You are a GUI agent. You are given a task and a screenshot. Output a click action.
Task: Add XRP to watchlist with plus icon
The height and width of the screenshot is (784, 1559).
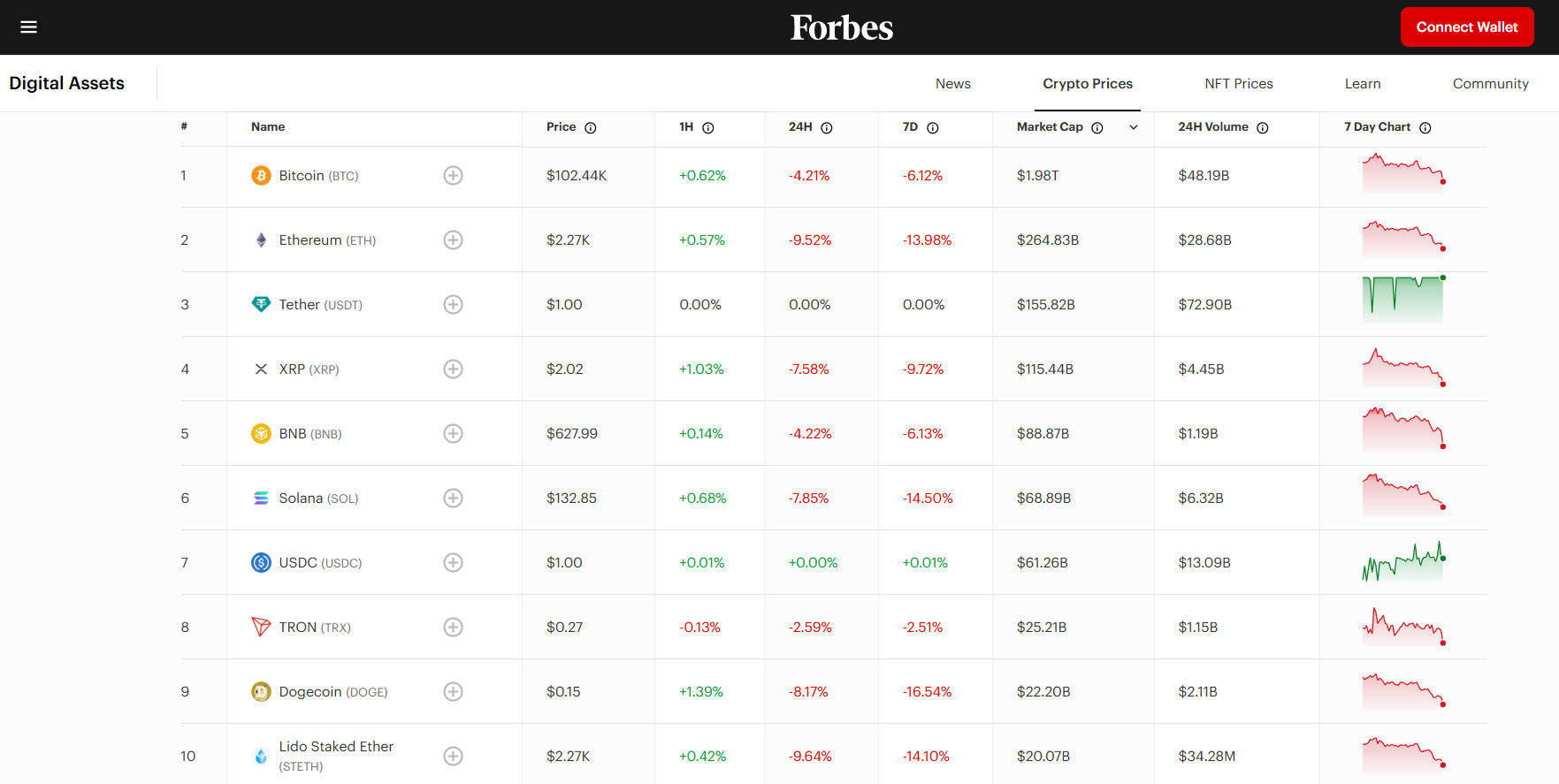(453, 369)
